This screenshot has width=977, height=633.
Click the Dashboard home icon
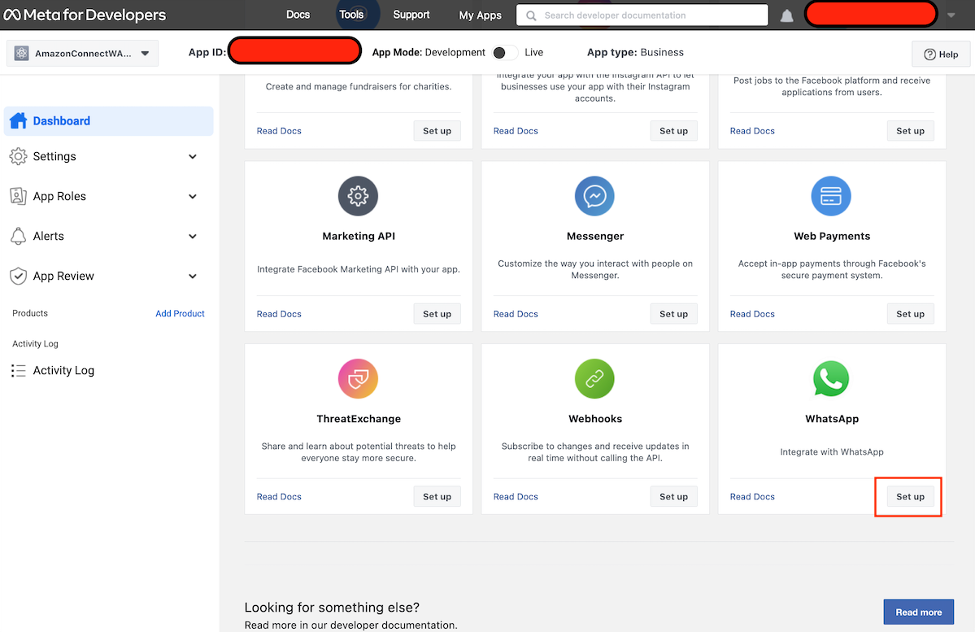click(18, 121)
